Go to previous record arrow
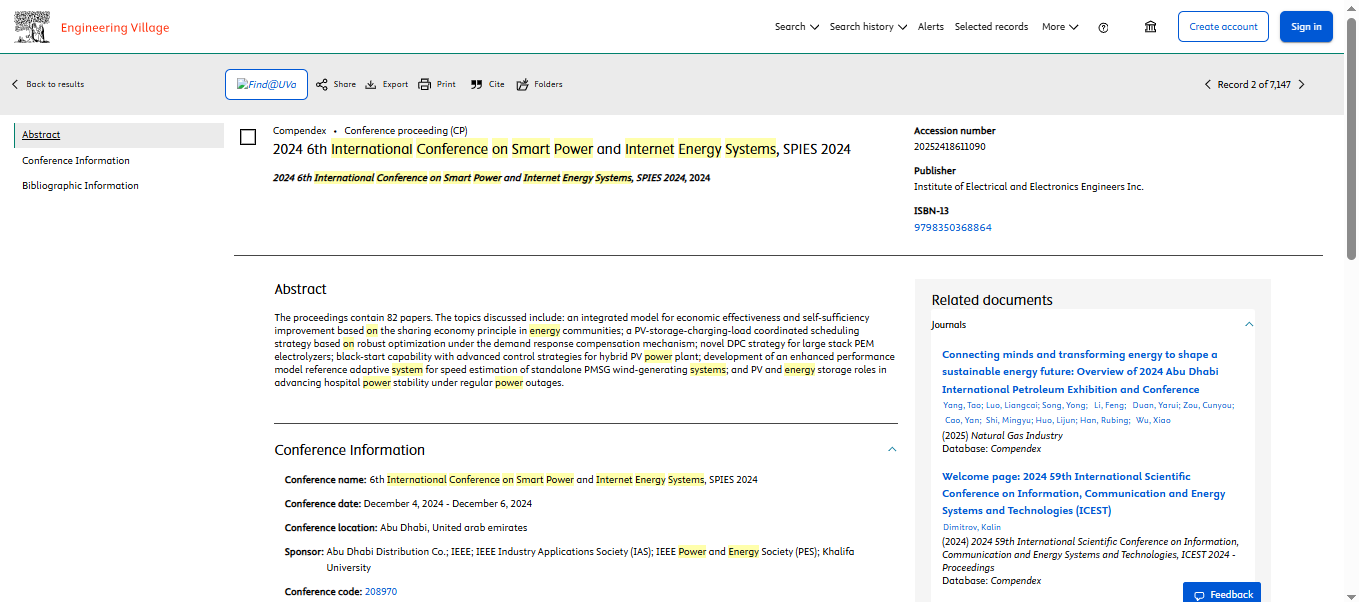1359x602 pixels. [x=1207, y=85]
